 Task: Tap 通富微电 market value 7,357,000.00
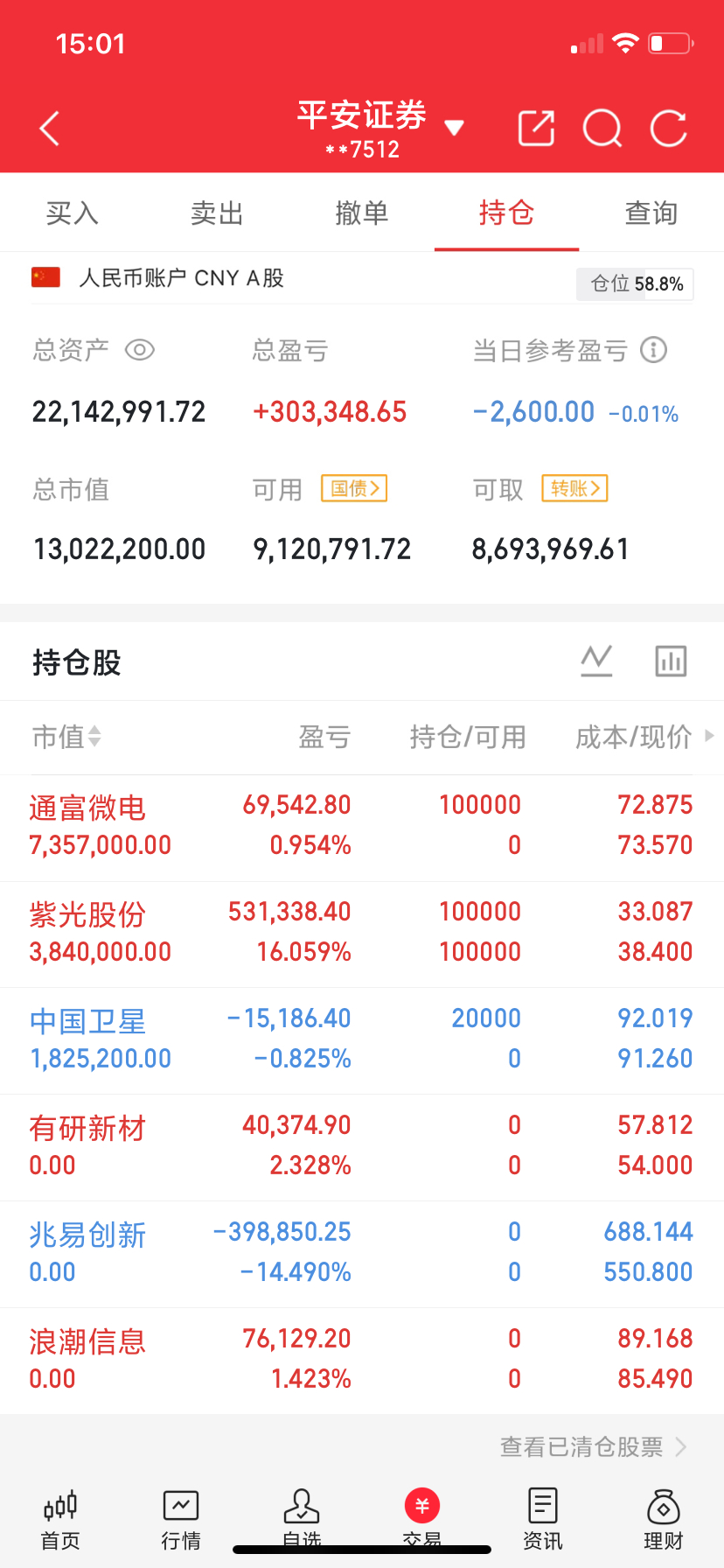tap(101, 845)
